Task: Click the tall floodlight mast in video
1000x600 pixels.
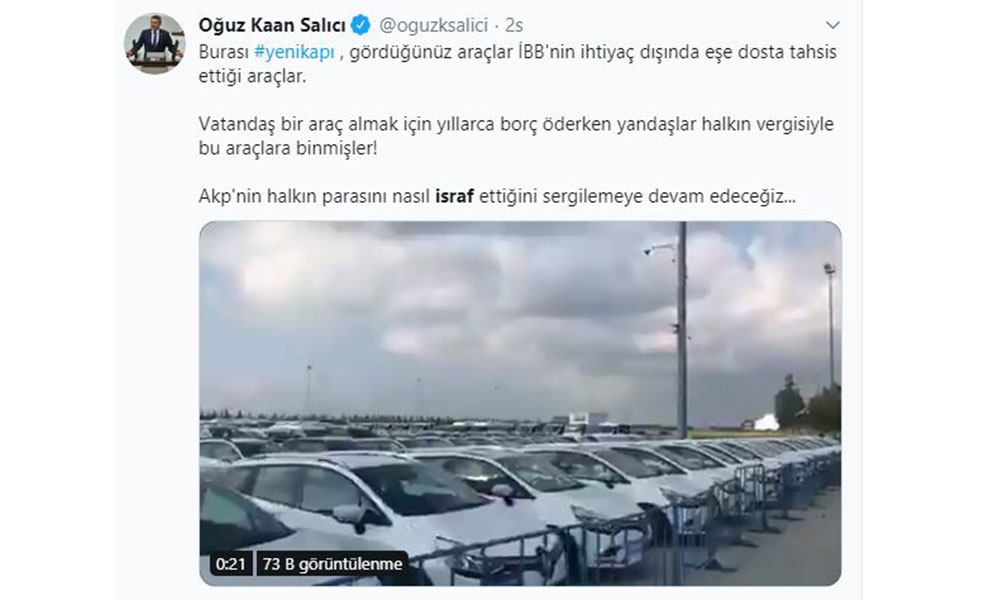Action: tap(830, 325)
